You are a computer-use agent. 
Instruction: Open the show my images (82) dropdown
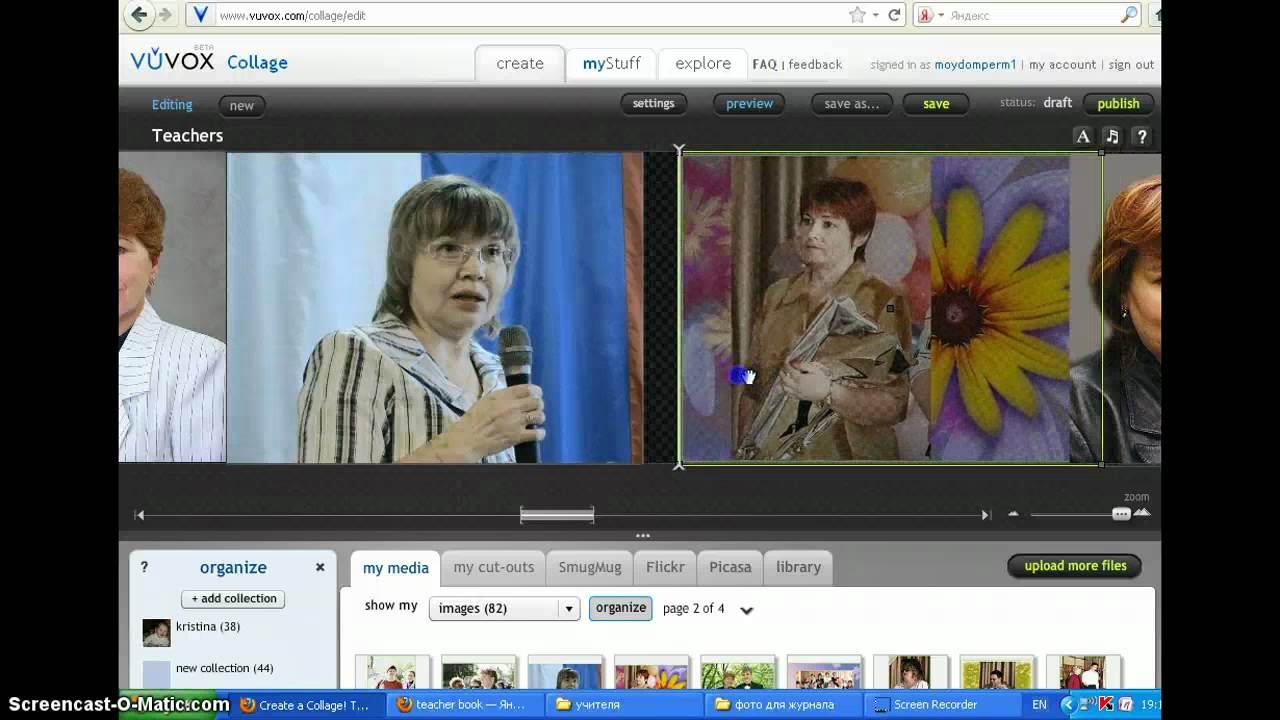click(x=504, y=608)
